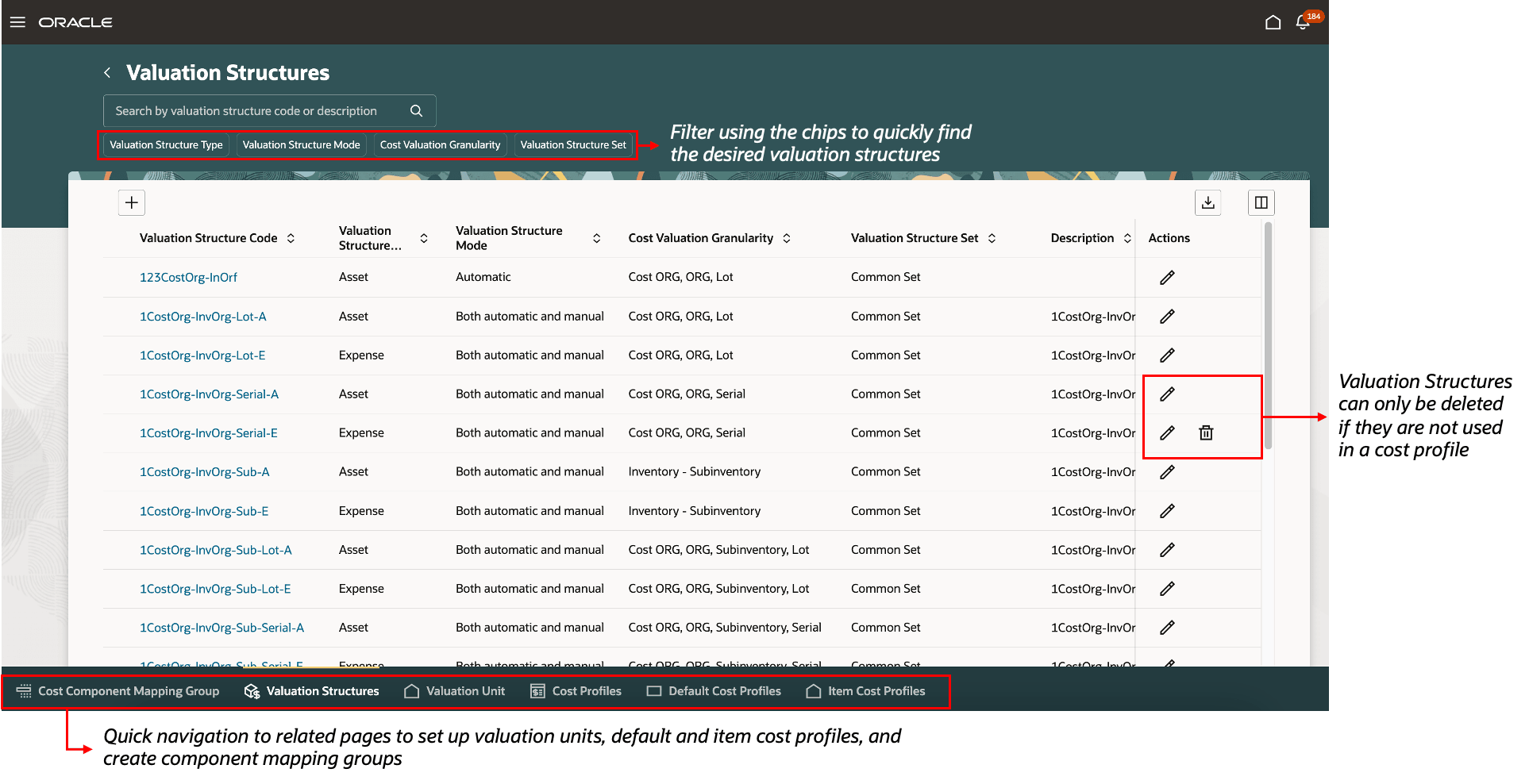The image size is (1529, 784).
Task: Edit the 1CostOrg-InvOrg-Lot-A row
Action: pos(1167,317)
